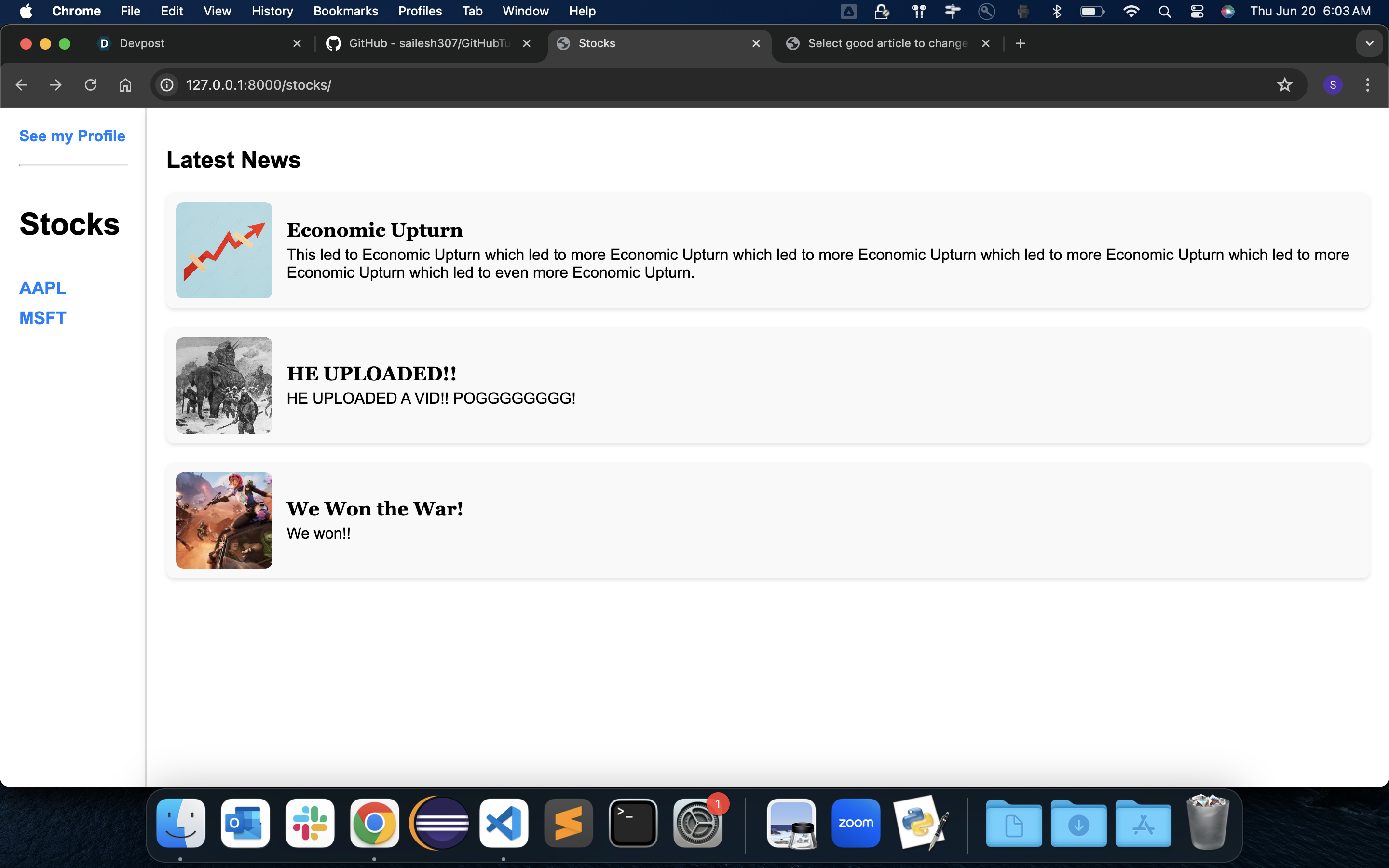Screen dimensions: 1389x868
Task: Open the AAPL stock link
Action: coord(42,287)
